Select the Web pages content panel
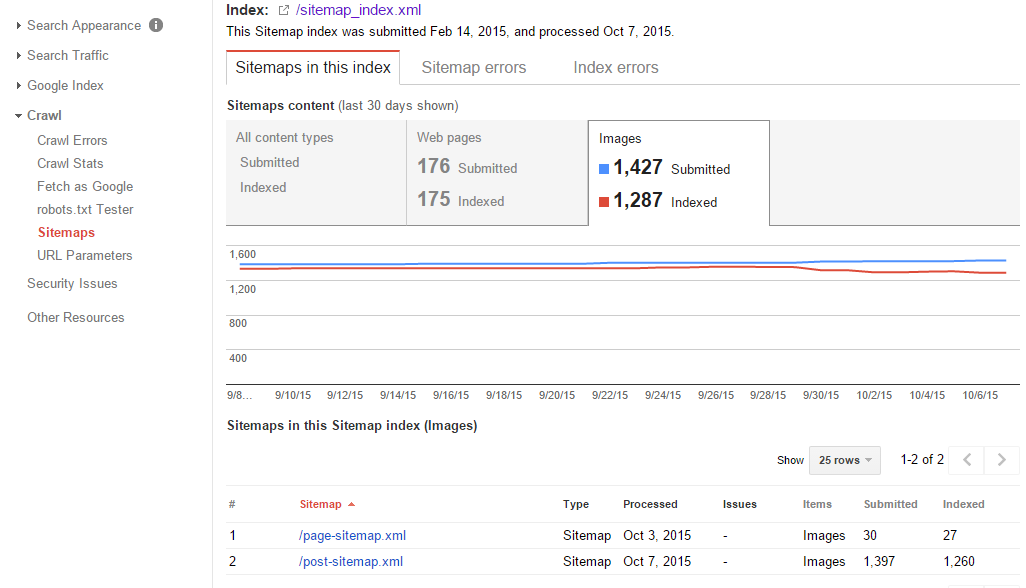1026x588 pixels. tap(497, 173)
